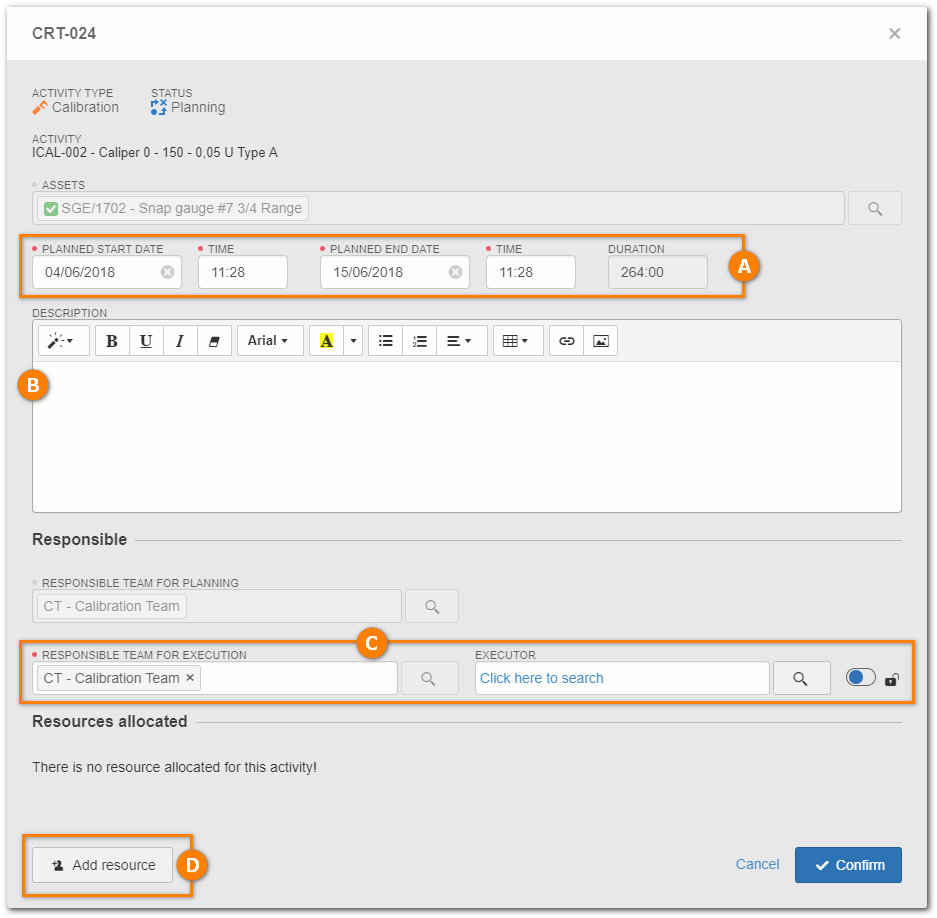Edit the planned end time field
Screen dimensions: 937x918
click(x=531, y=272)
